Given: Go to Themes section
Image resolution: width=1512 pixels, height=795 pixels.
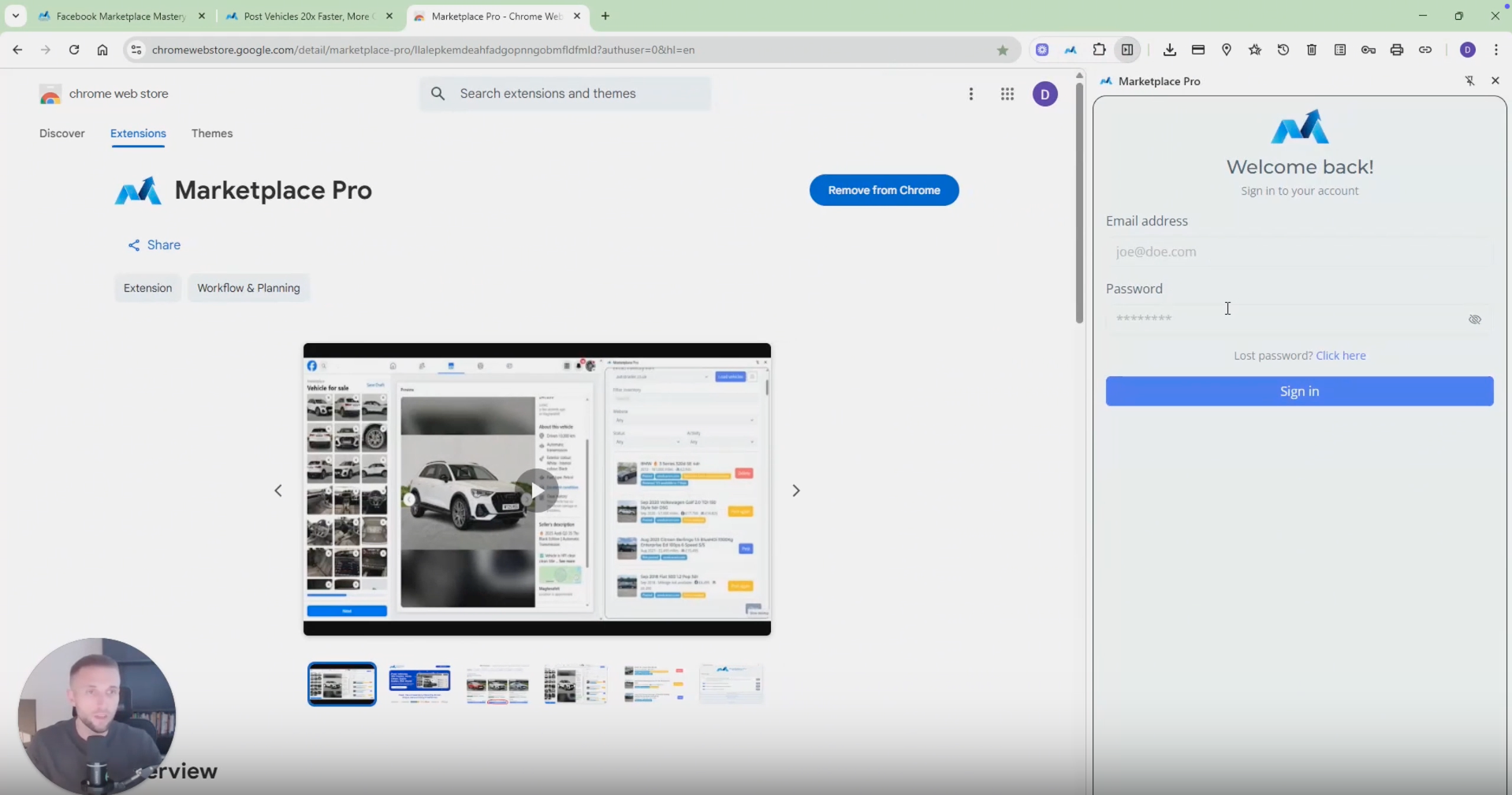Looking at the screenshot, I should tap(212, 133).
